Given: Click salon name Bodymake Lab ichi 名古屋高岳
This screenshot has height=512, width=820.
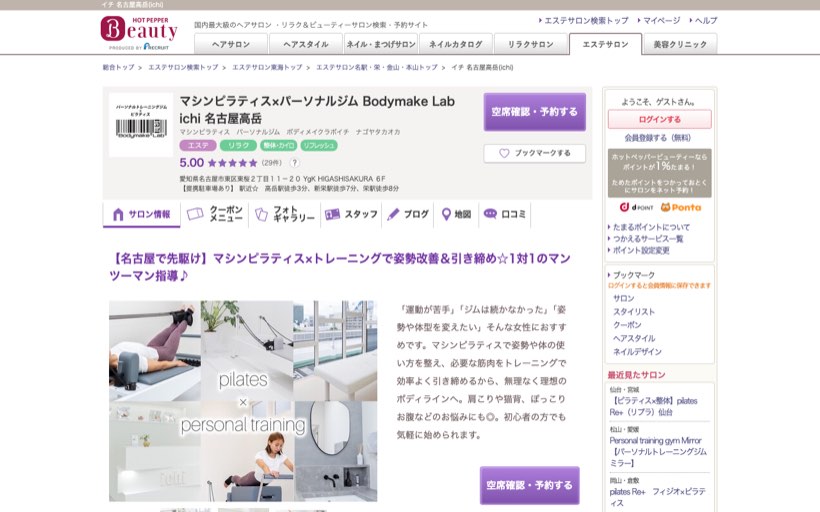Looking at the screenshot, I should click(x=317, y=109).
